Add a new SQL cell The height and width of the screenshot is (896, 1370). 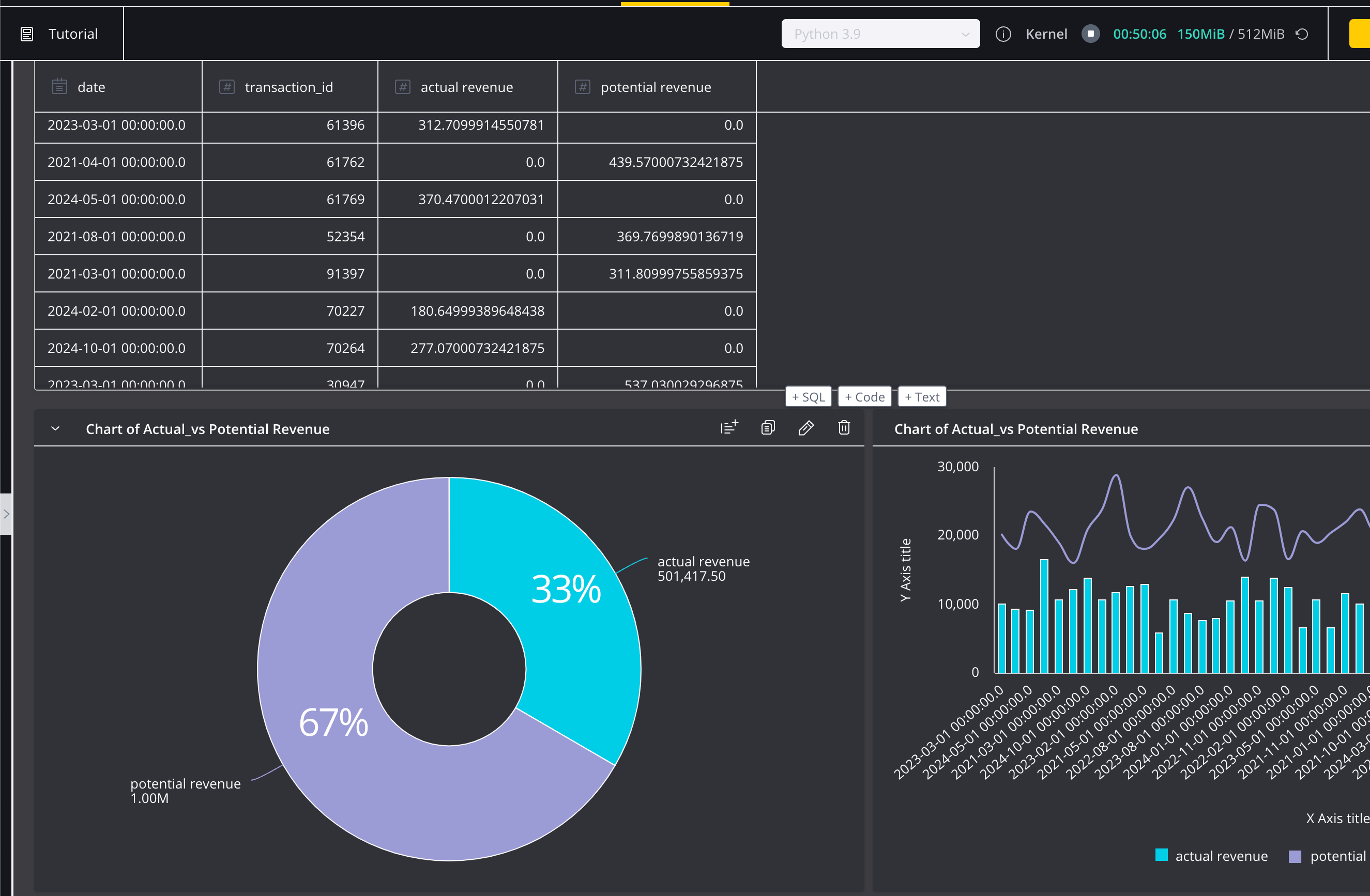point(808,396)
